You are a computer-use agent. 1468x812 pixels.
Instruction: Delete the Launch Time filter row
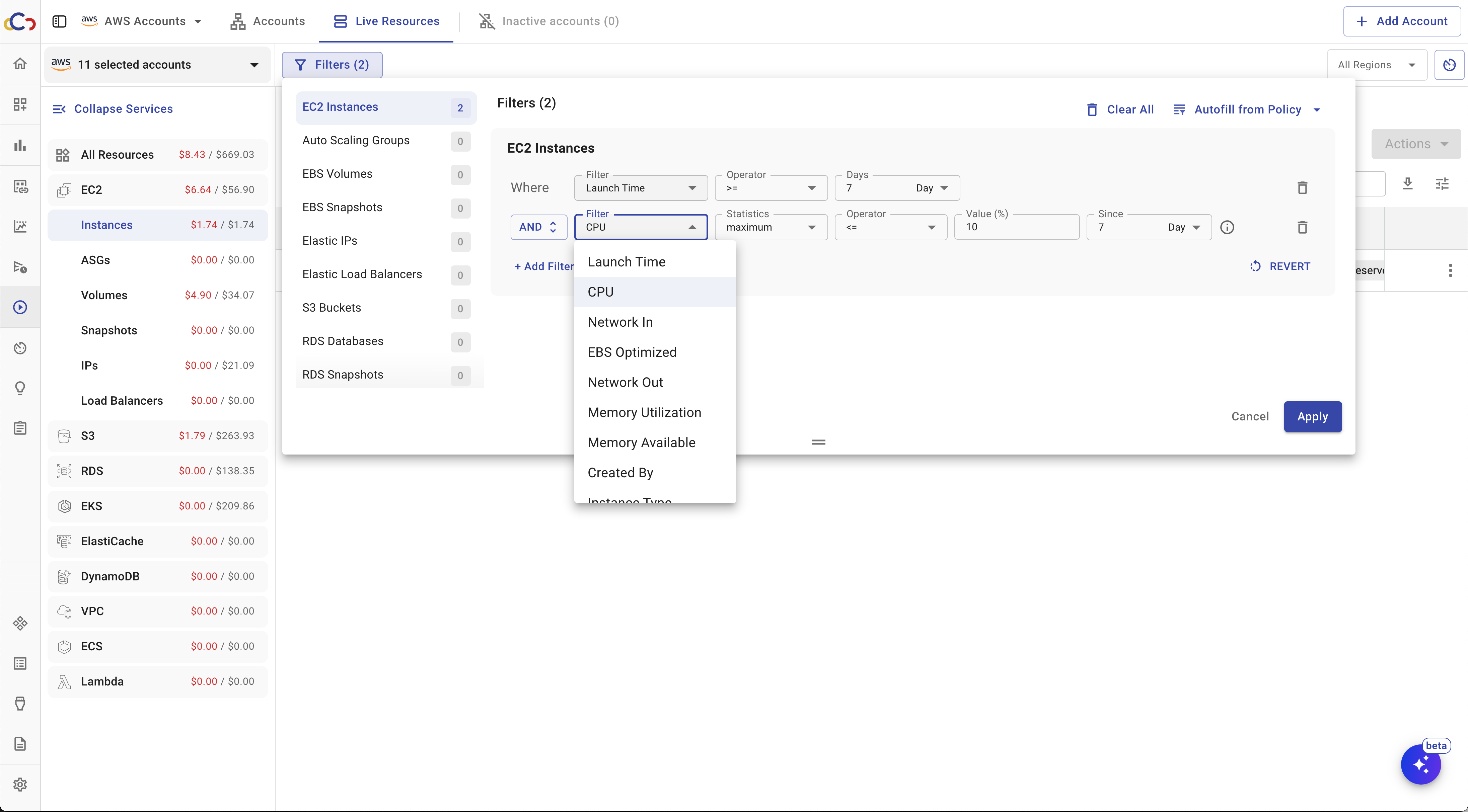pyautogui.click(x=1302, y=188)
